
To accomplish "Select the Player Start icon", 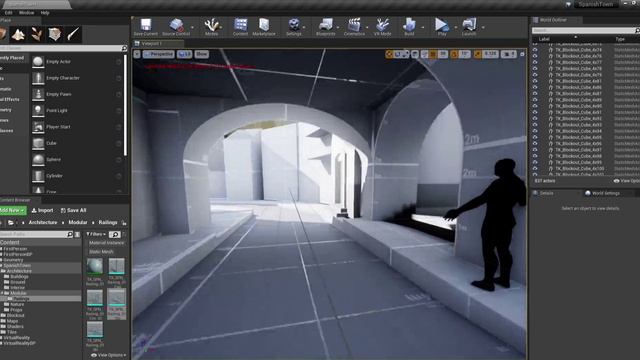I will tap(38, 127).
